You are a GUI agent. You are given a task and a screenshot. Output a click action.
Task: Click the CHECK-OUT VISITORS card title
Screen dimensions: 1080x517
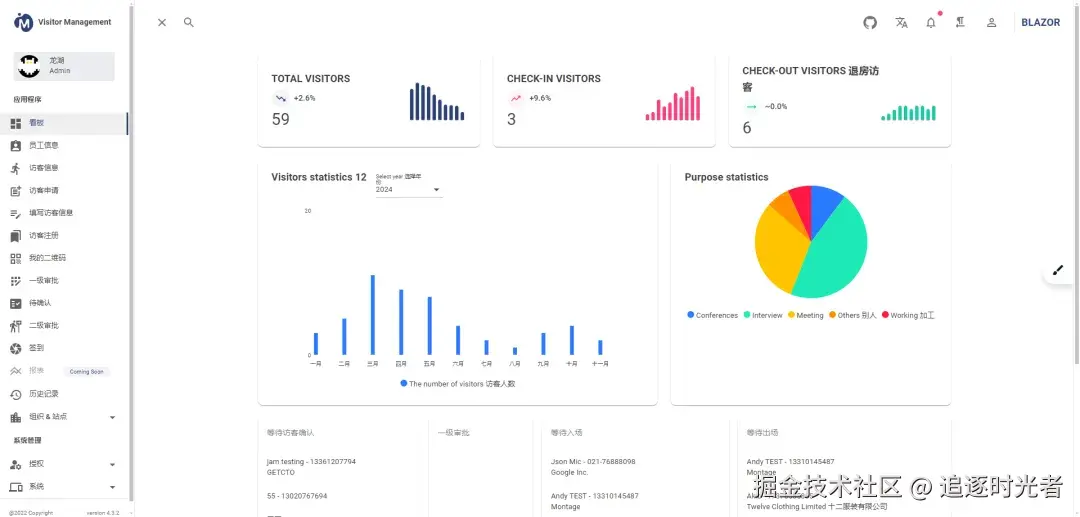point(811,79)
